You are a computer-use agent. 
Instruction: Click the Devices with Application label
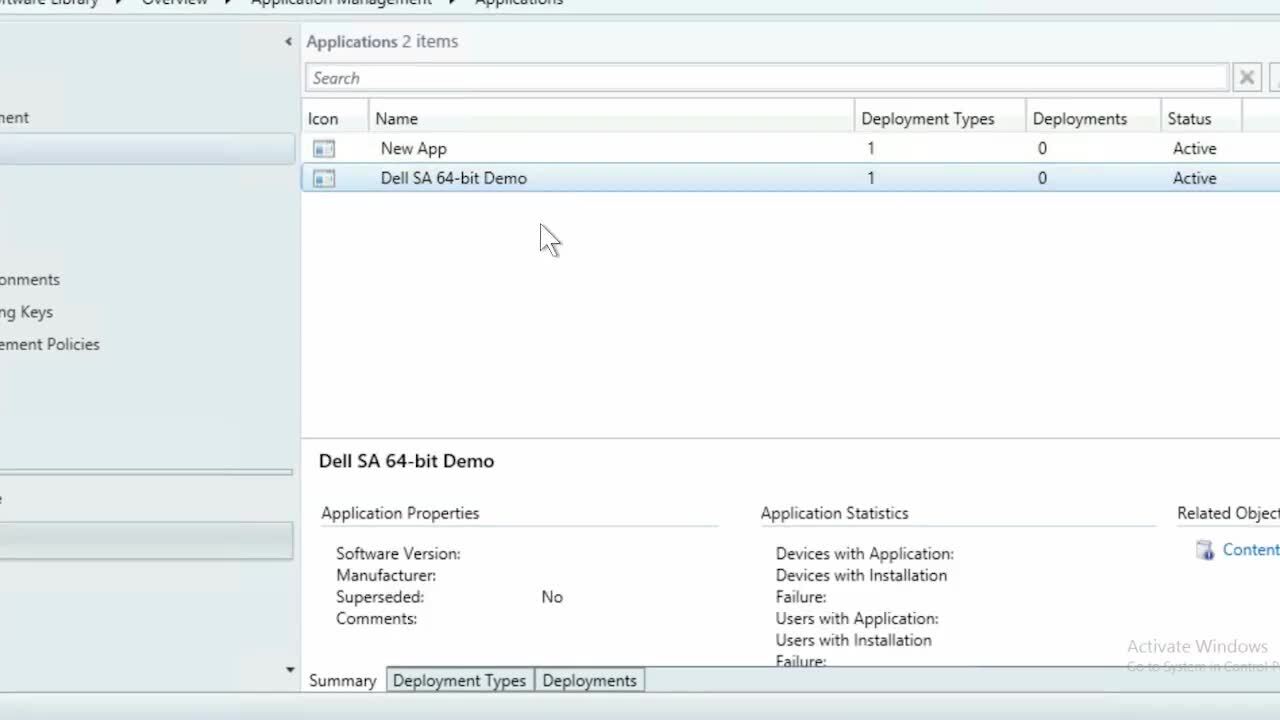(865, 553)
